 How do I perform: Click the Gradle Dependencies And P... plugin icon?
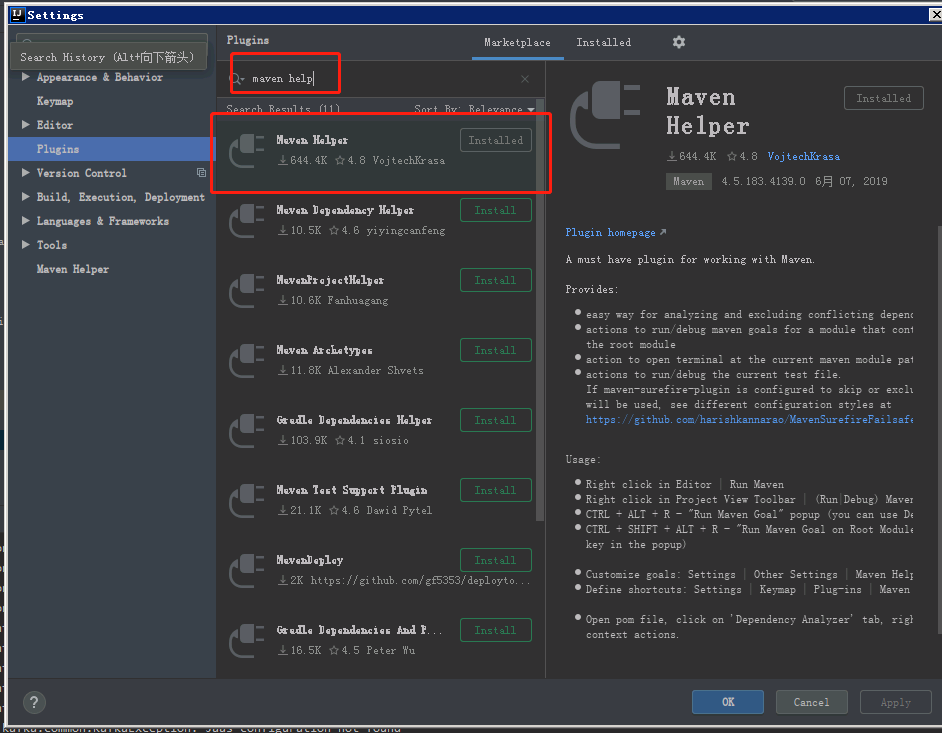coord(247,641)
